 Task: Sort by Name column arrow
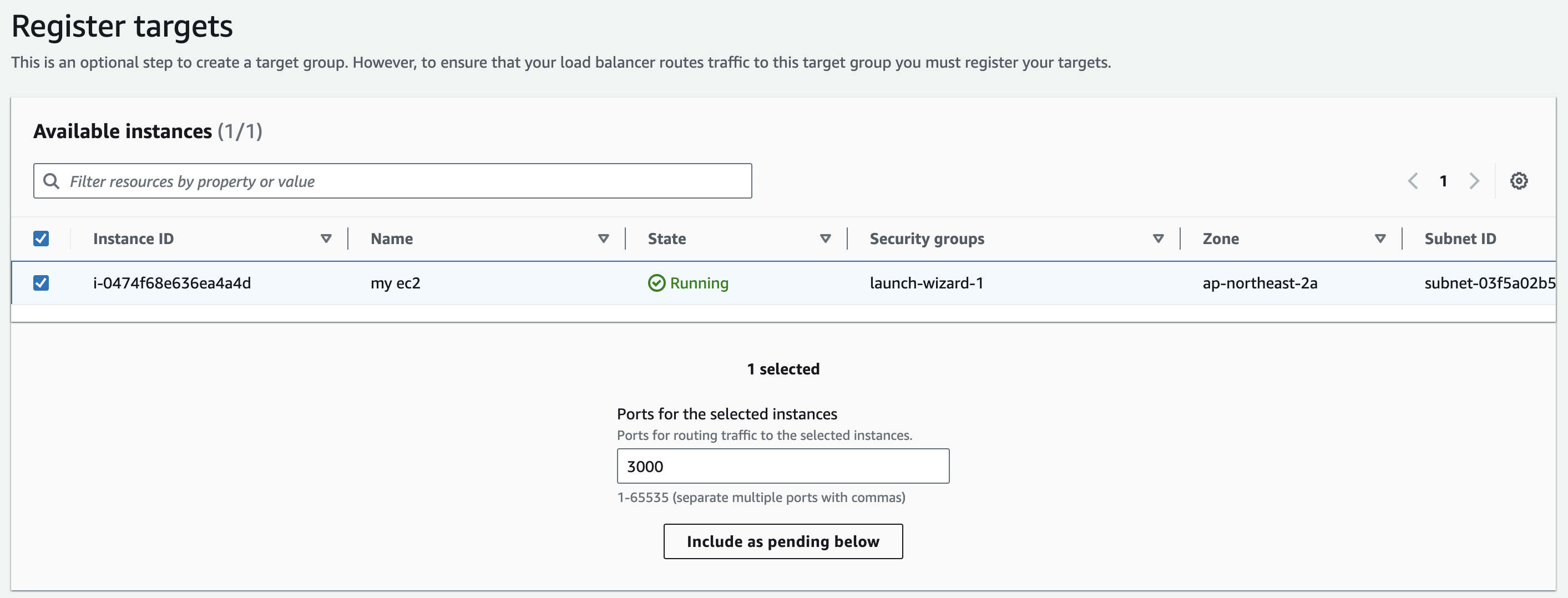coord(603,239)
